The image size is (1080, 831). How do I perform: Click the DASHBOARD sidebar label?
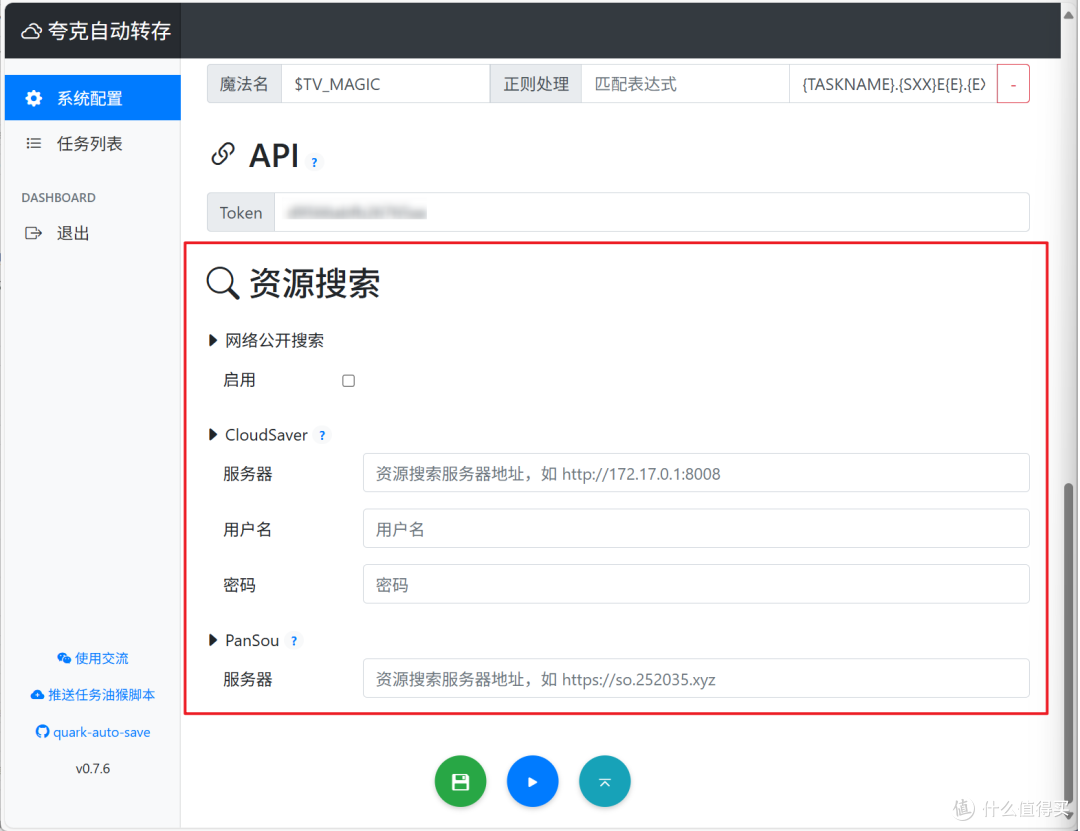(x=59, y=198)
